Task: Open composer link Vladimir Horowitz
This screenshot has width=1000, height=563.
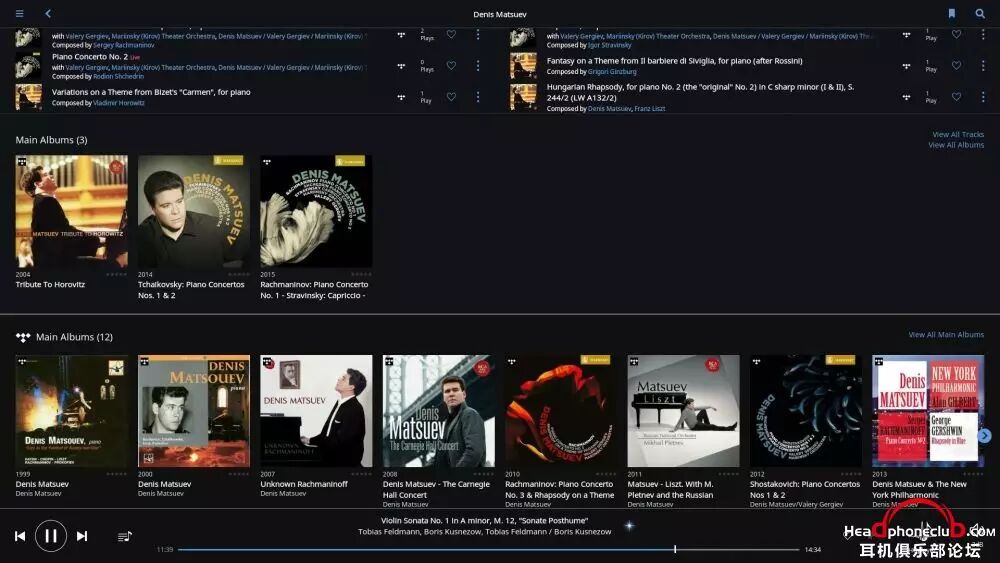Action: (x=119, y=103)
